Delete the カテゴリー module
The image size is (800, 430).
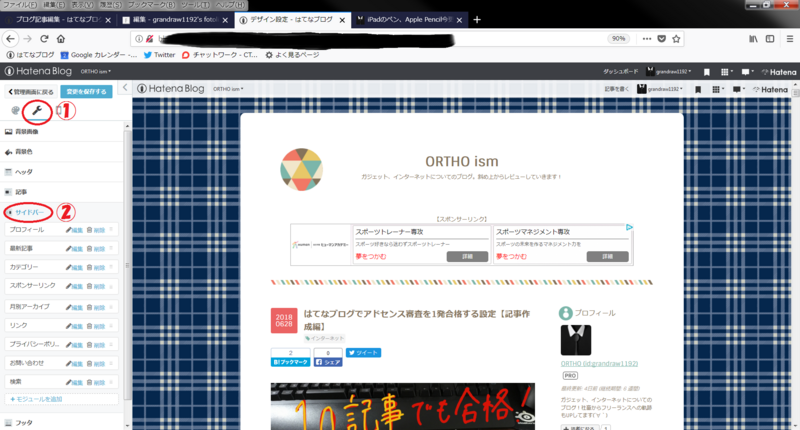[x=95, y=267]
